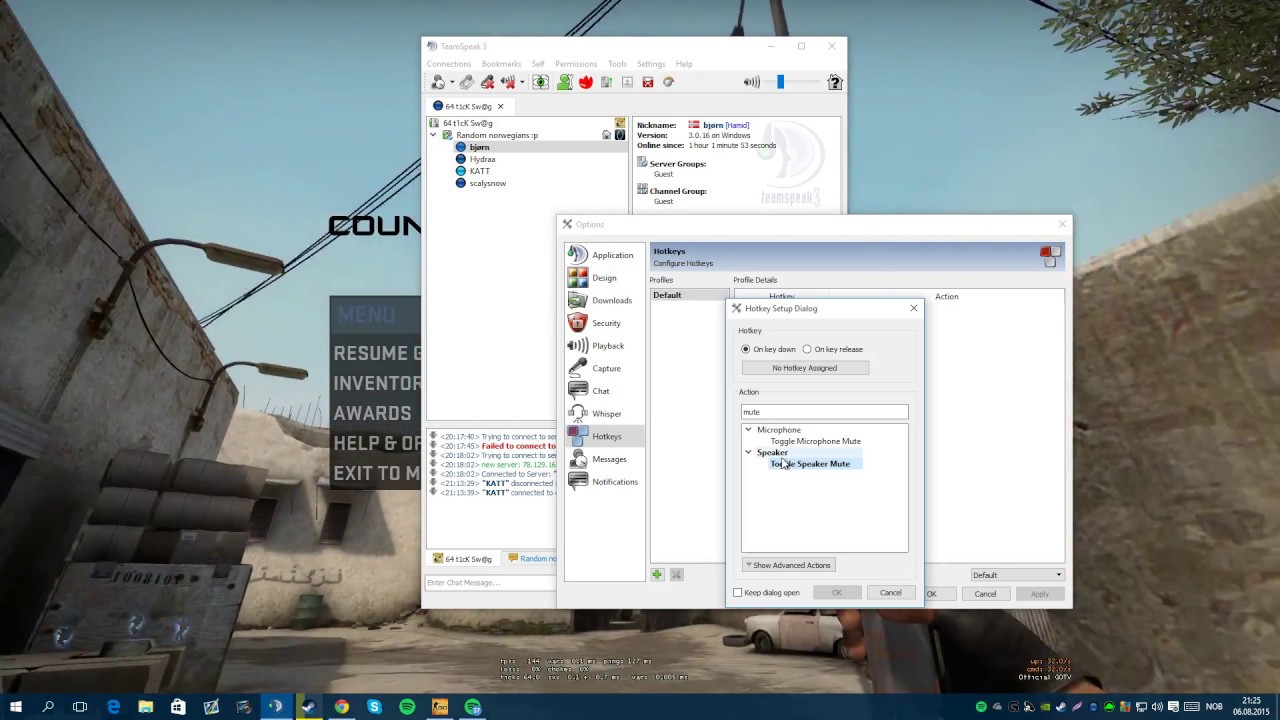This screenshot has height=720, width=1280.
Task: Click the Connect icon in TeamSpeak toolbar
Action: click(438, 82)
